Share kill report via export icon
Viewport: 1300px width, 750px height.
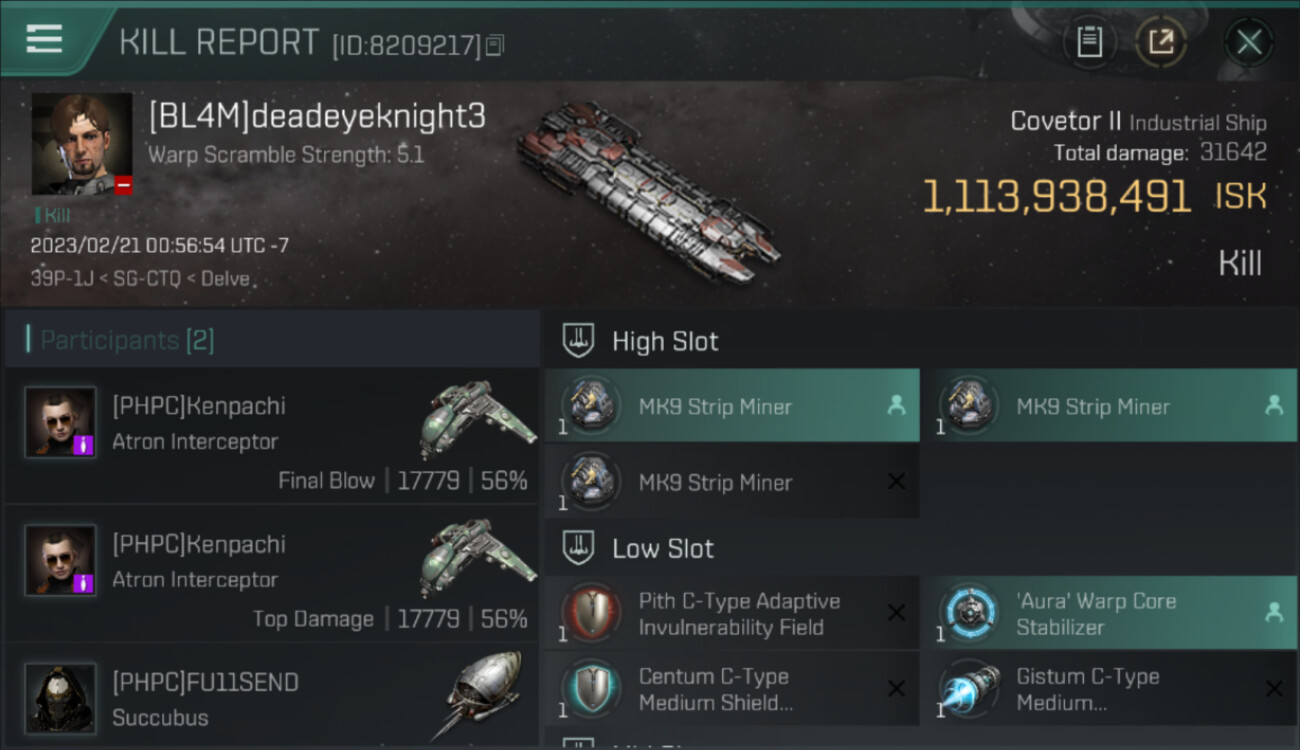point(1160,42)
